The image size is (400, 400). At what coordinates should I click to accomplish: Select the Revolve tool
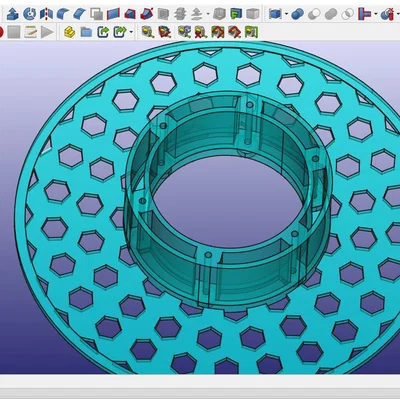(x=30, y=14)
